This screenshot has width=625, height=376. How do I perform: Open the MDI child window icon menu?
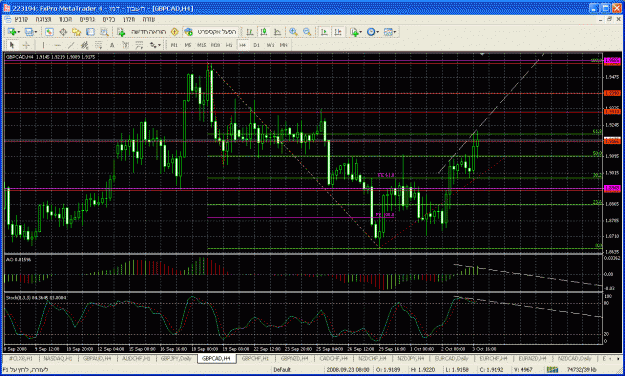coord(7,19)
